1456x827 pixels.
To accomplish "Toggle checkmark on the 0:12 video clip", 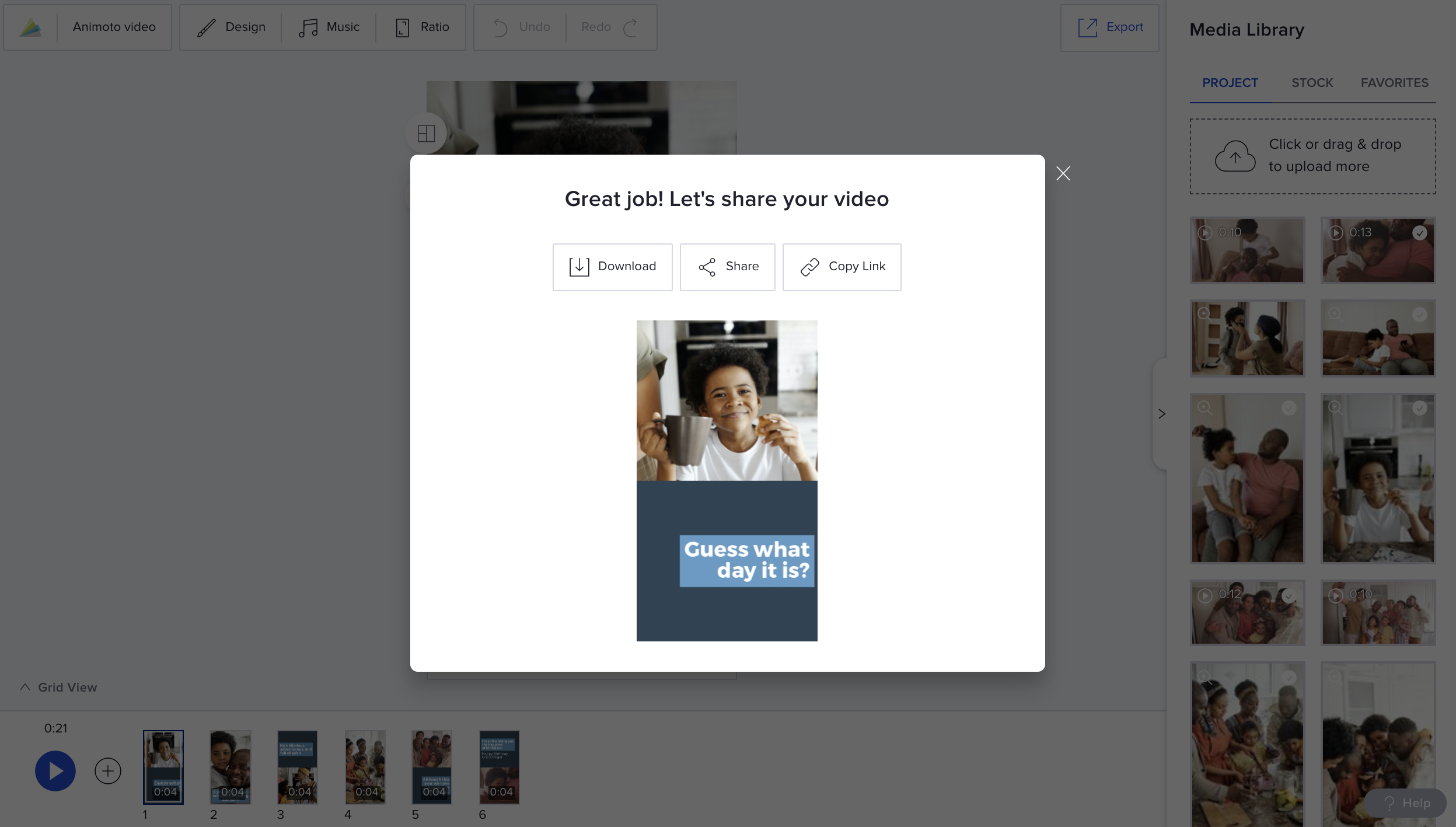I will 1289,595.
